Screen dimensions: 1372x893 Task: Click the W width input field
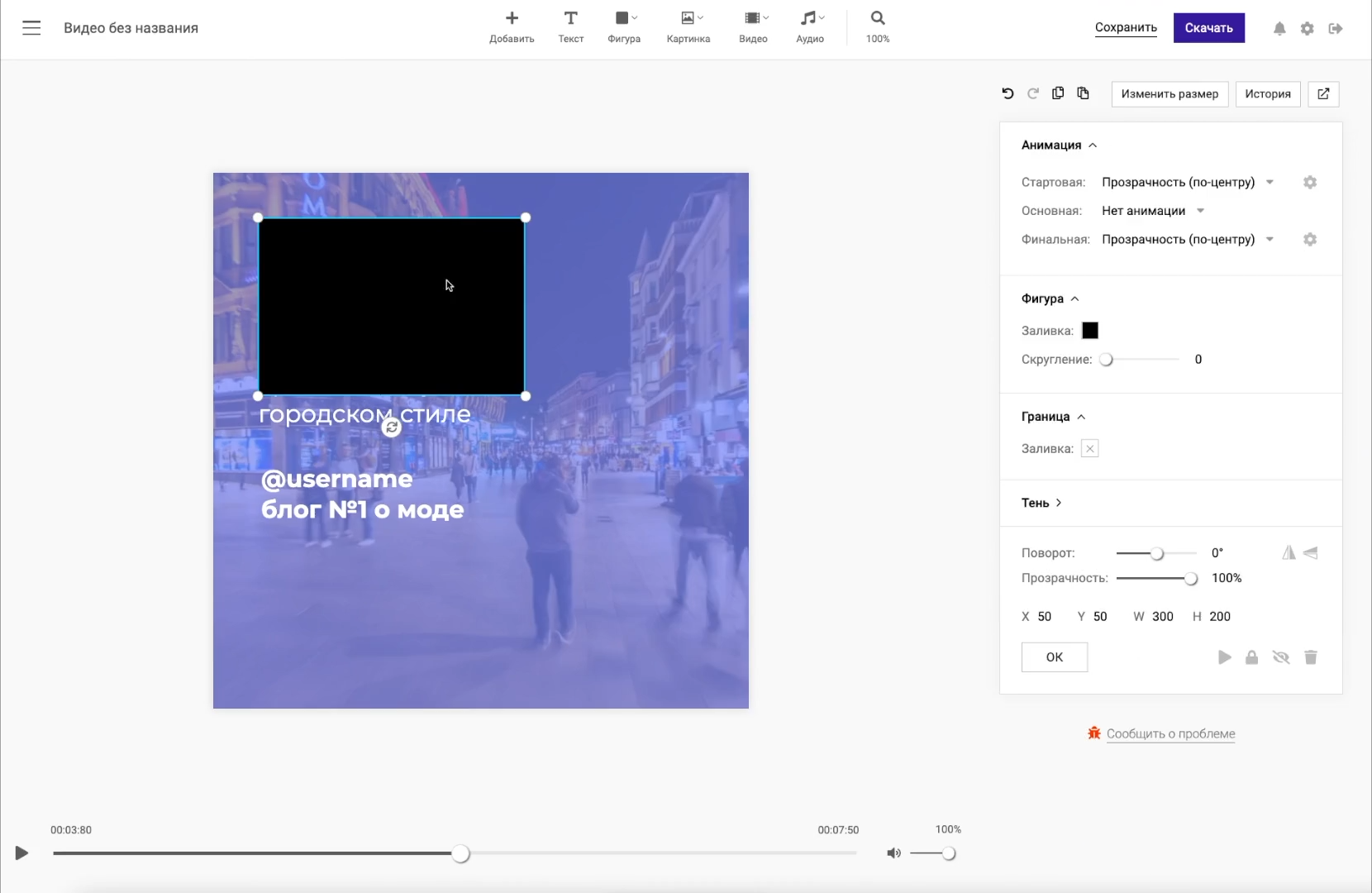click(1162, 617)
